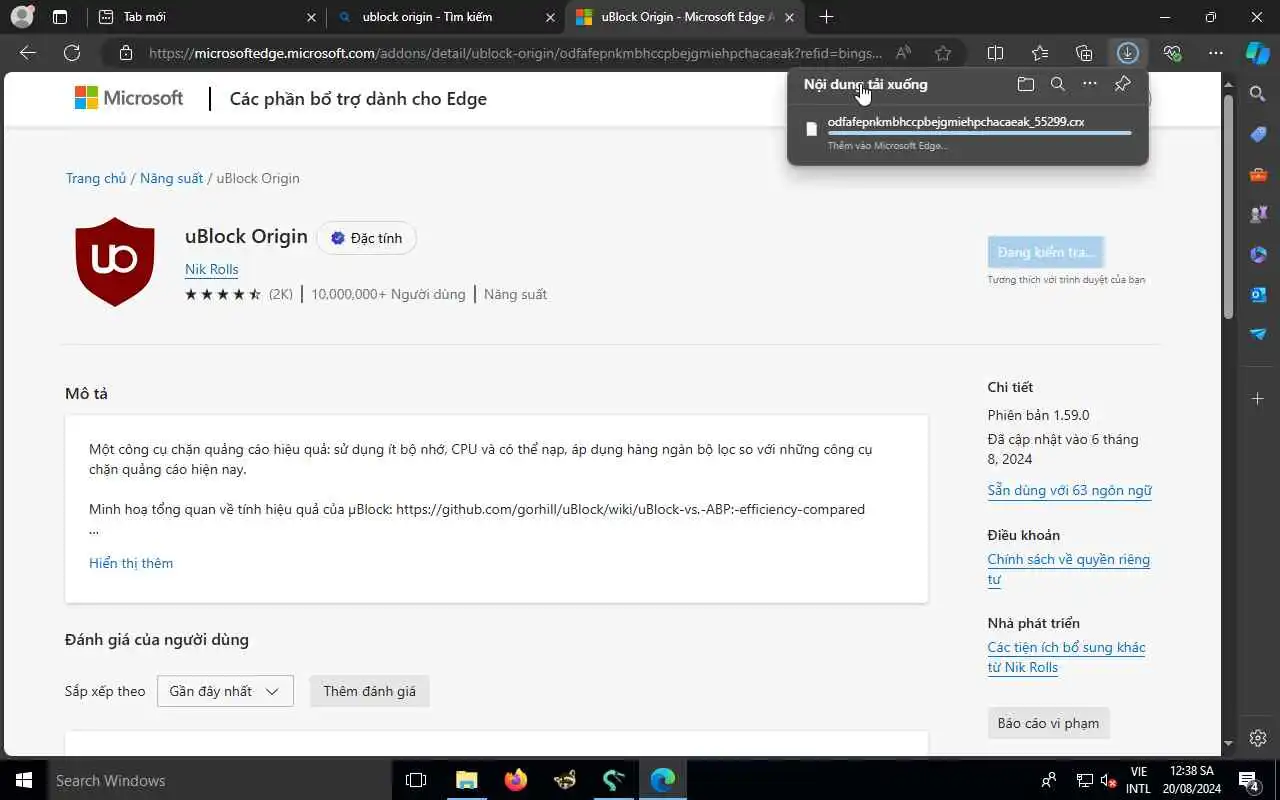Screen dimensions: 1280x800
Task: Open downloads folder in the popup
Action: coord(1026,84)
